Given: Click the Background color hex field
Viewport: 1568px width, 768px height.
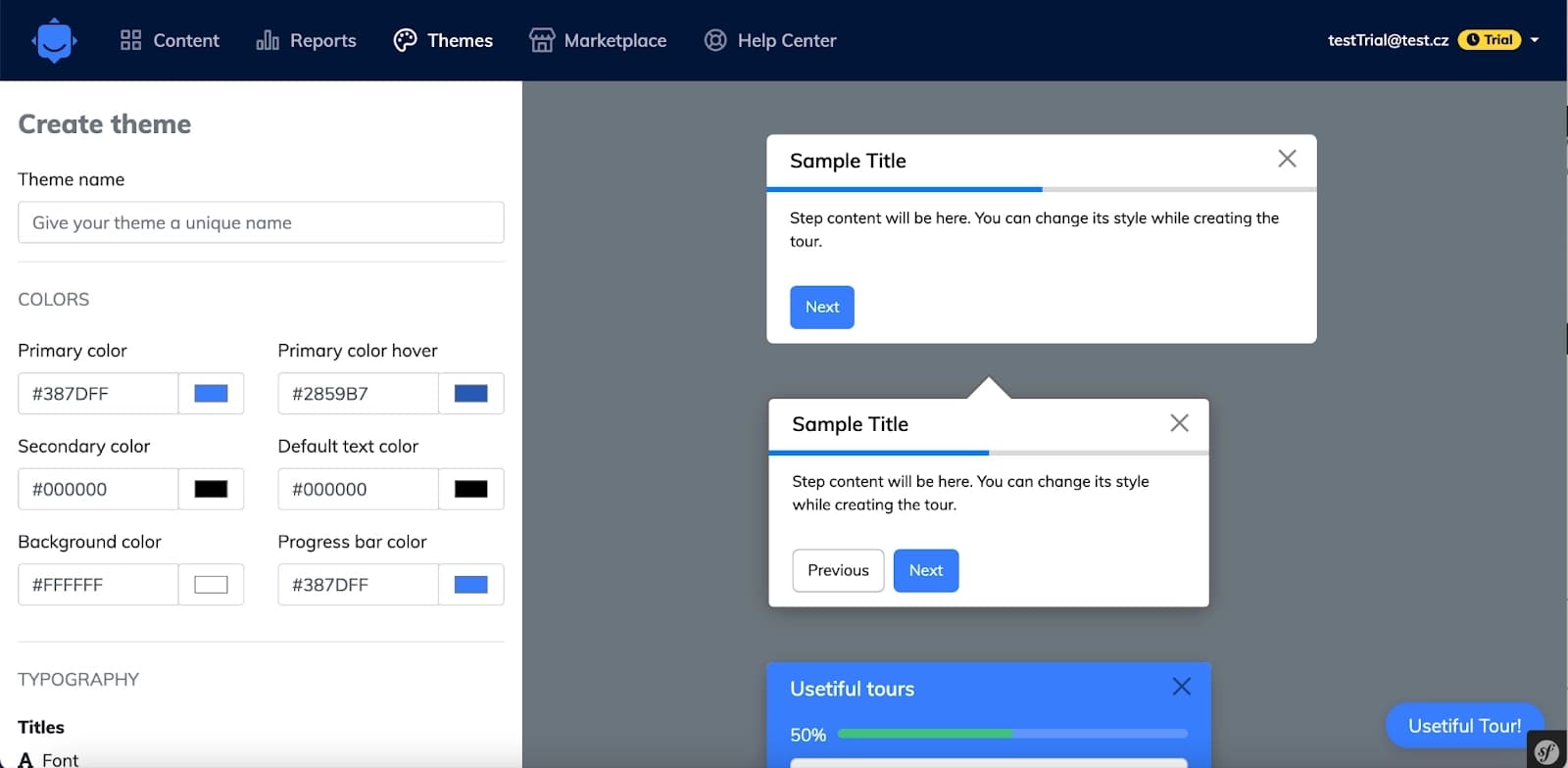Looking at the screenshot, I should 98,585.
